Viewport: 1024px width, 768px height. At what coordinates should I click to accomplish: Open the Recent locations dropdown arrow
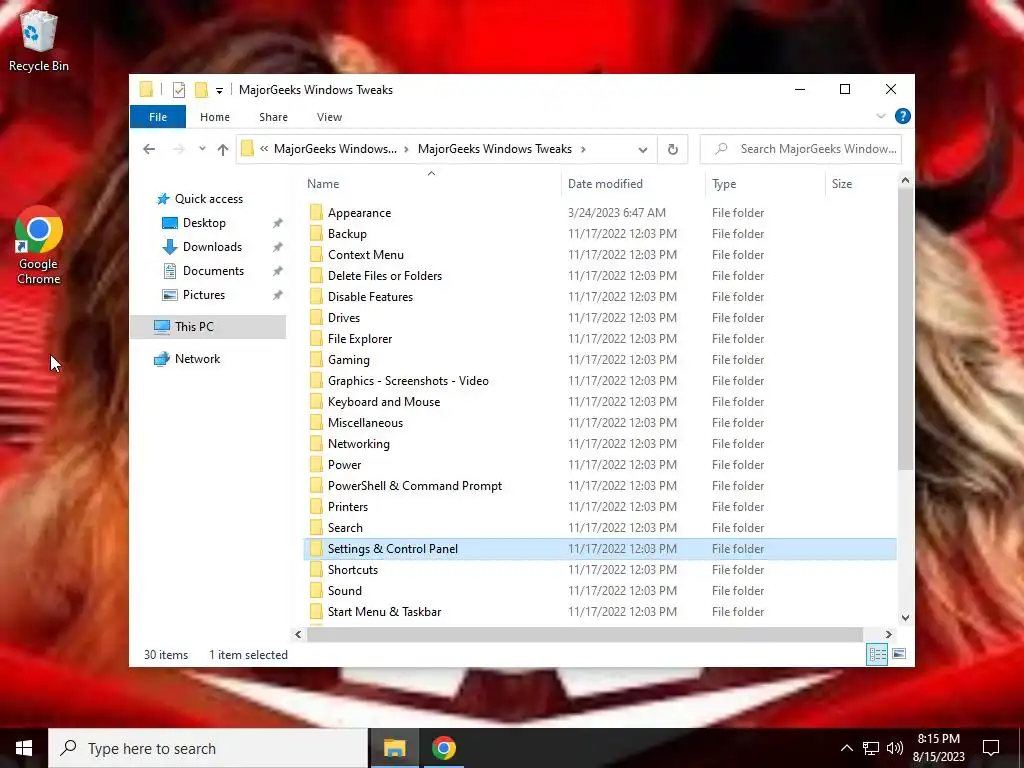202,149
